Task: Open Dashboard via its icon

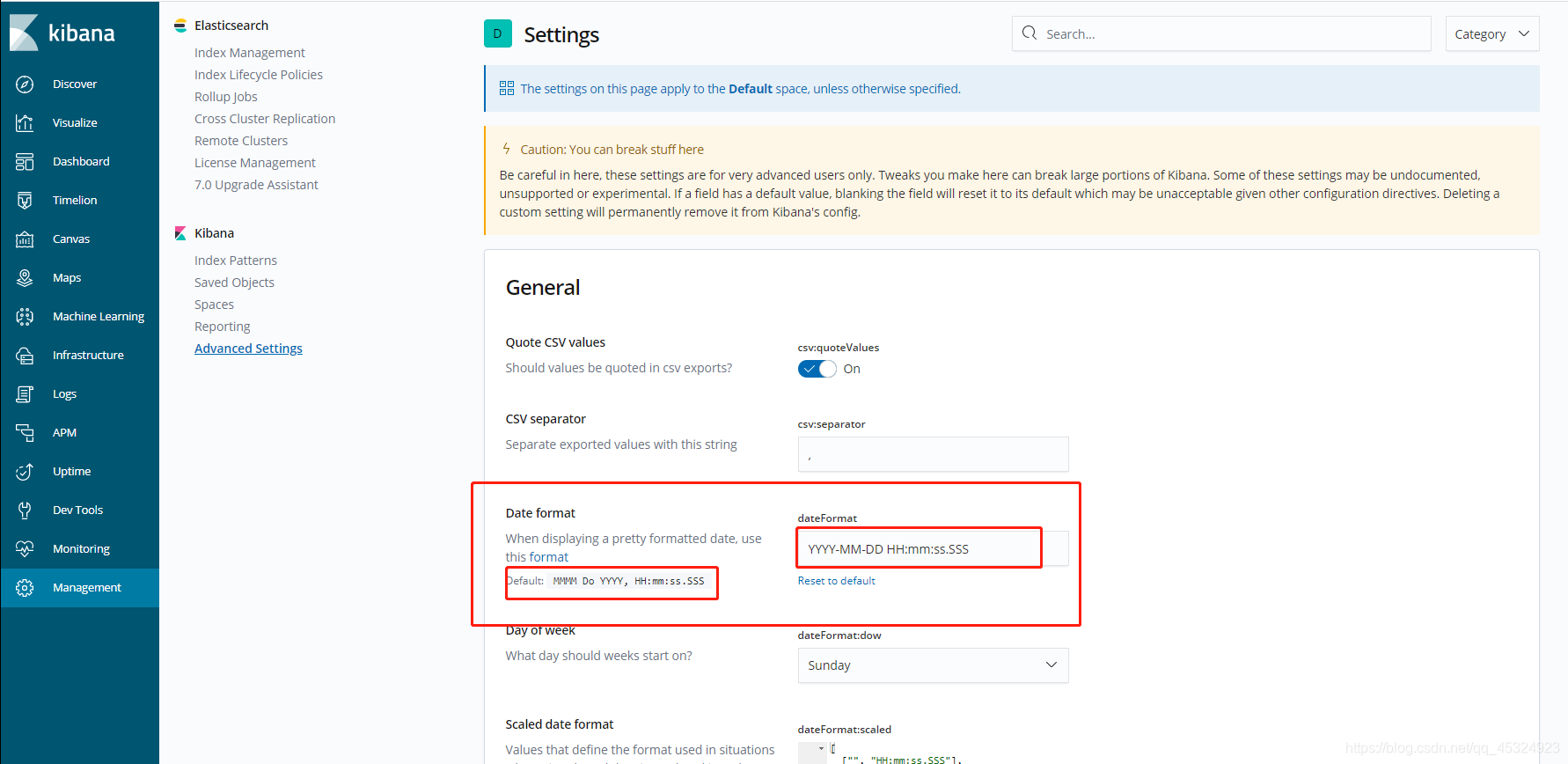Action: 25,162
